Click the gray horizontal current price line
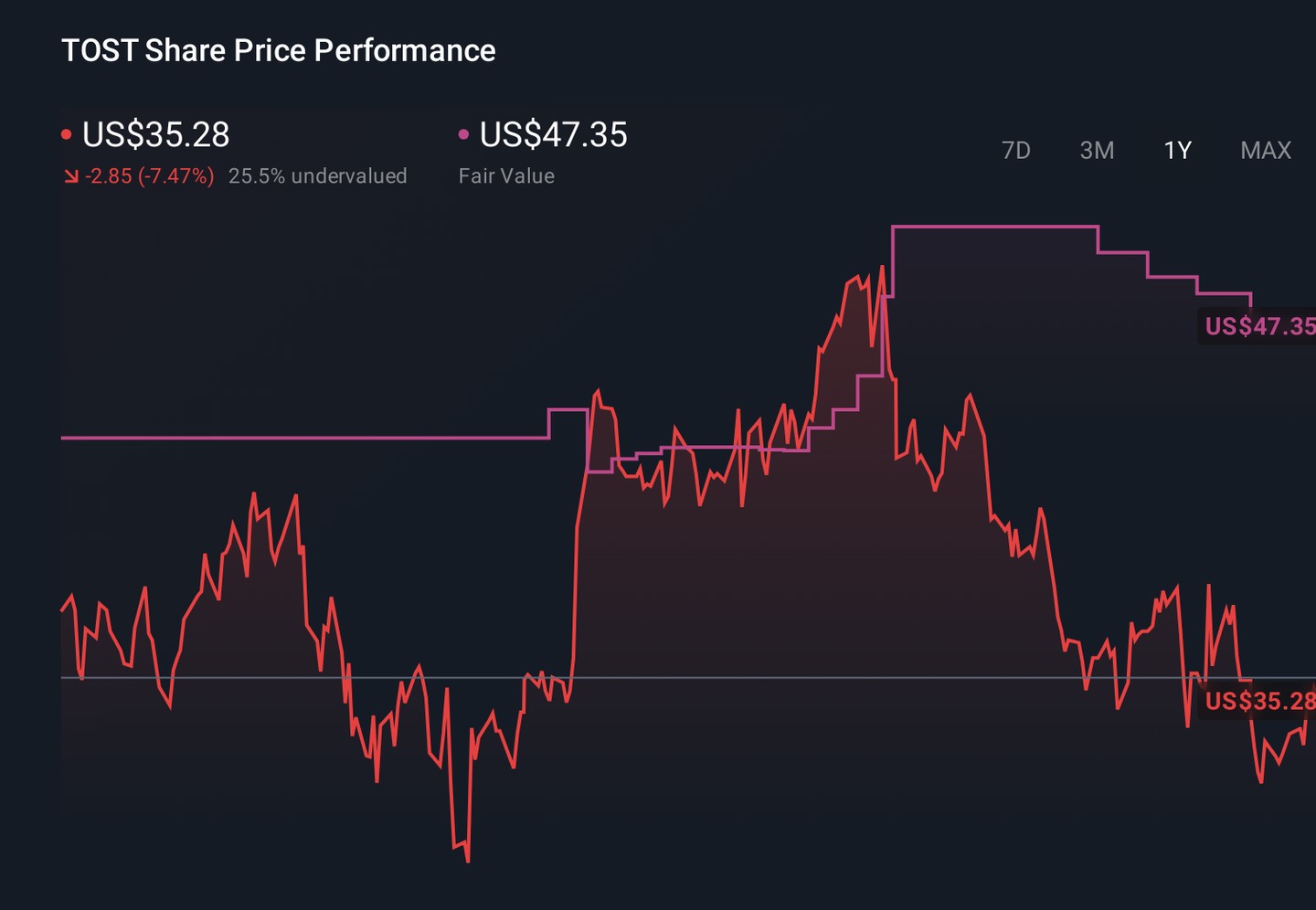1316x910 pixels. pos(731,678)
